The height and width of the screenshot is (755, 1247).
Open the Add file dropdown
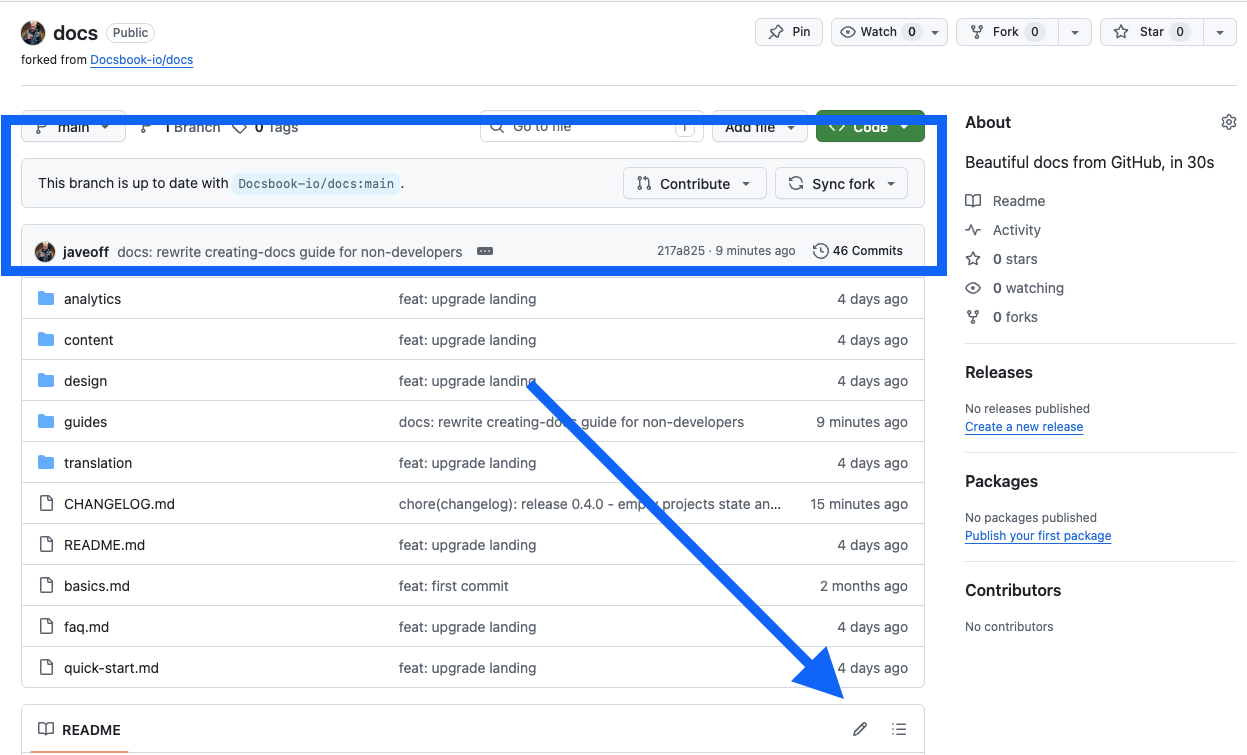pos(760,127)
